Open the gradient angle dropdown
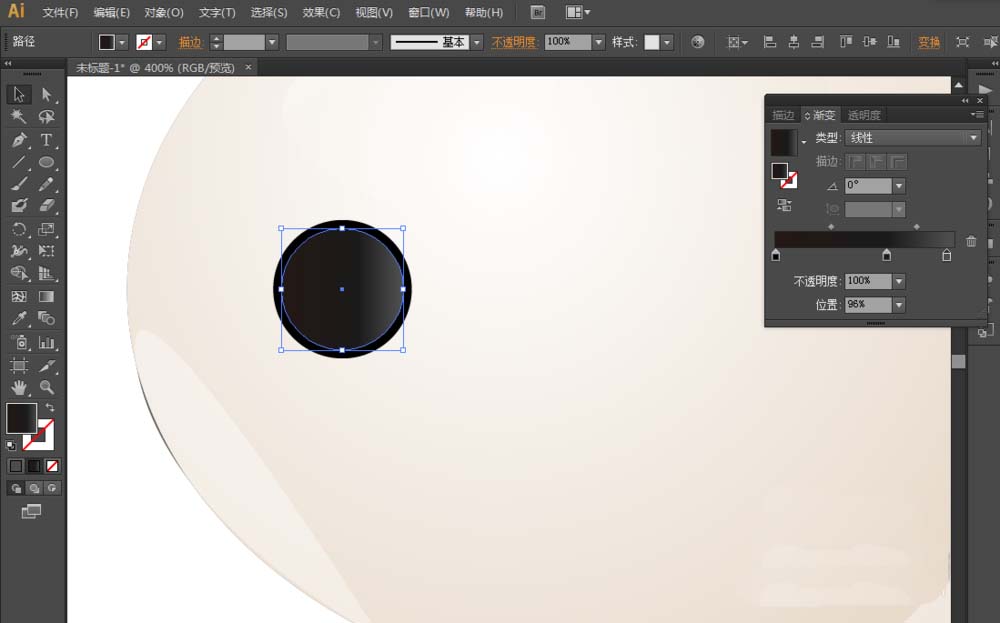This screenshot has height=623, width=1000. (x=899, y=186)
